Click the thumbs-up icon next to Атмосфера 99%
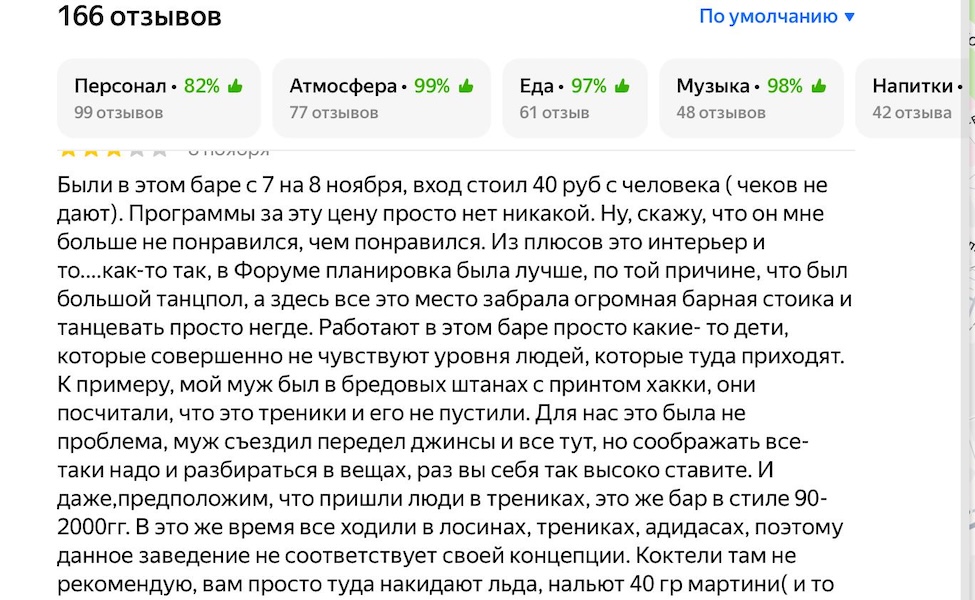 [466, 86]
